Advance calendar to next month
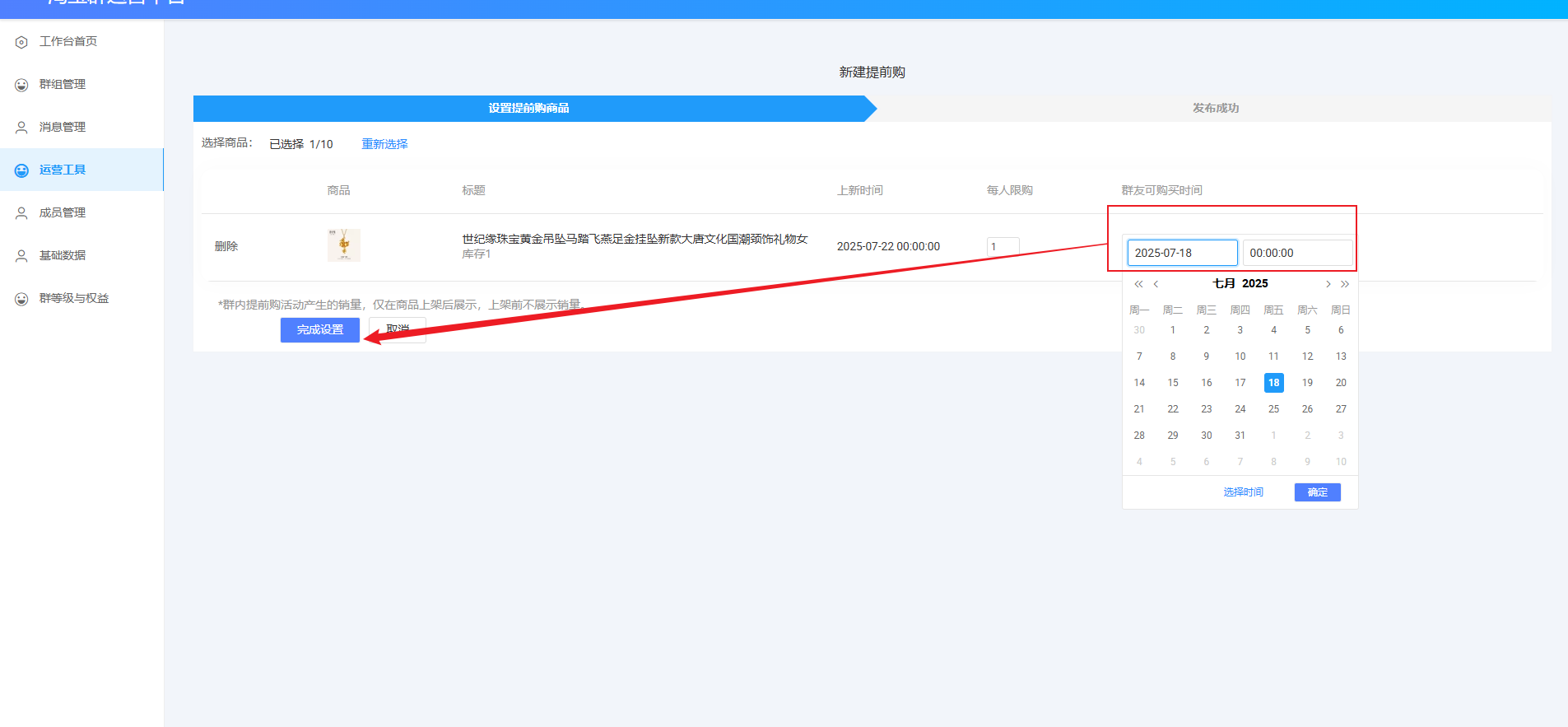The width and height of the screenshot is (1568, 727). [1328, 284]
